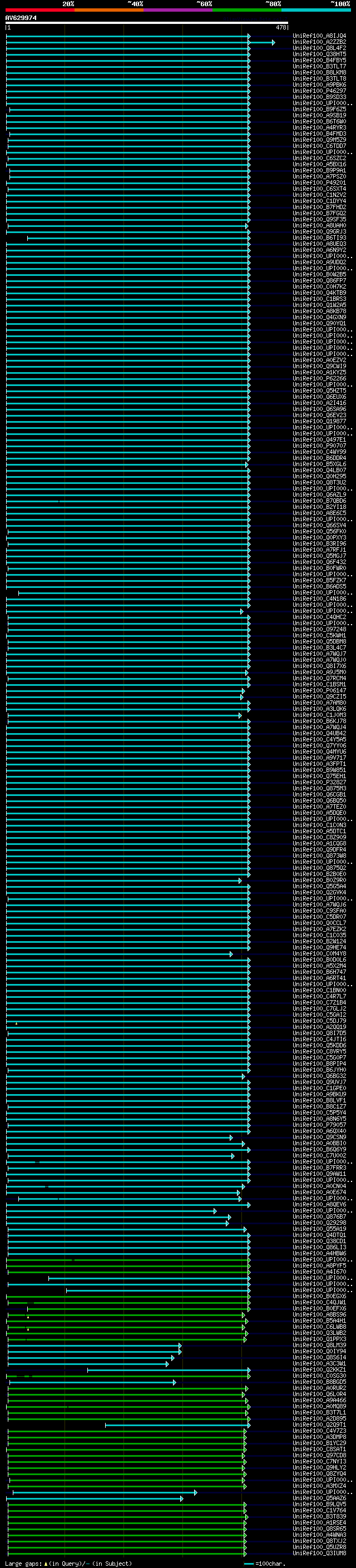Select hit label UniRef100_B0Z9R0
The height and width of the screenshot is (1568, 356).
pos(319,880)
